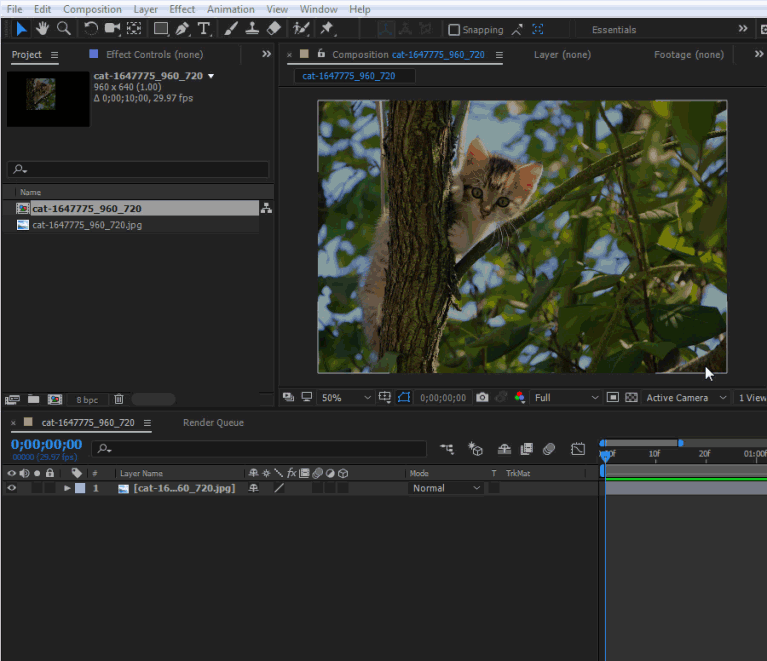The height and width of the screenshot is (661, 767).
Task: Open the Composition menu
Action: coord(92,9)
